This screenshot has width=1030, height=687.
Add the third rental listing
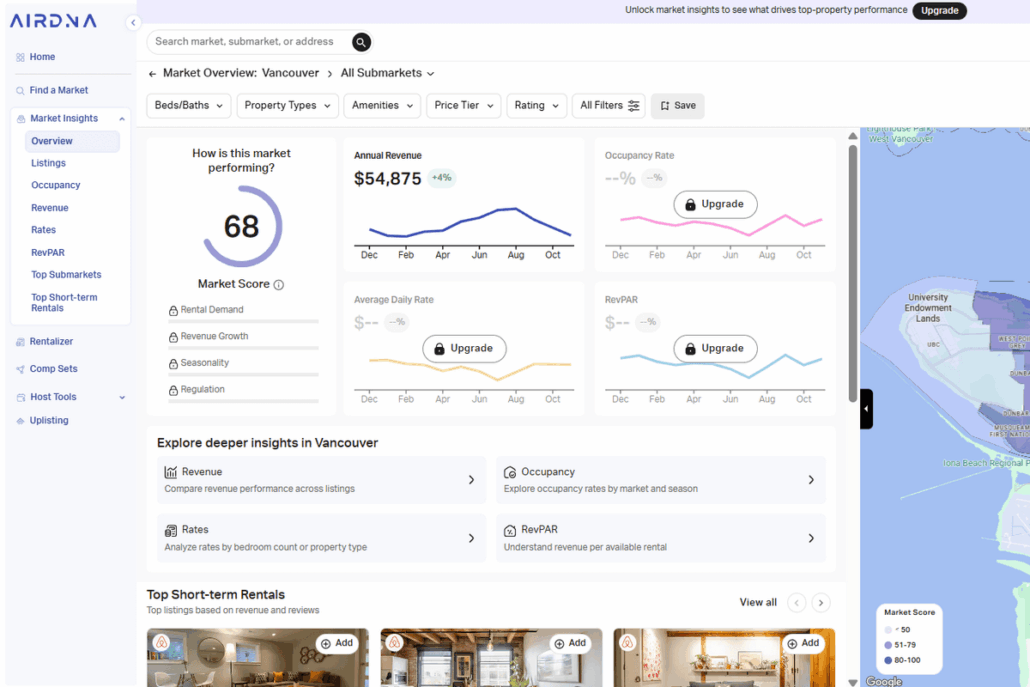pyautogui.click(x=803, y=643)
